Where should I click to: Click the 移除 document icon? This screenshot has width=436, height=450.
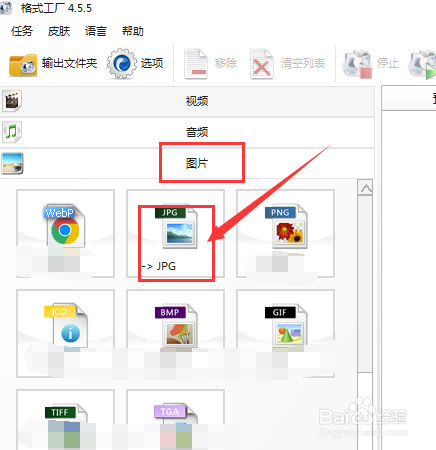[x=196, y=64]
